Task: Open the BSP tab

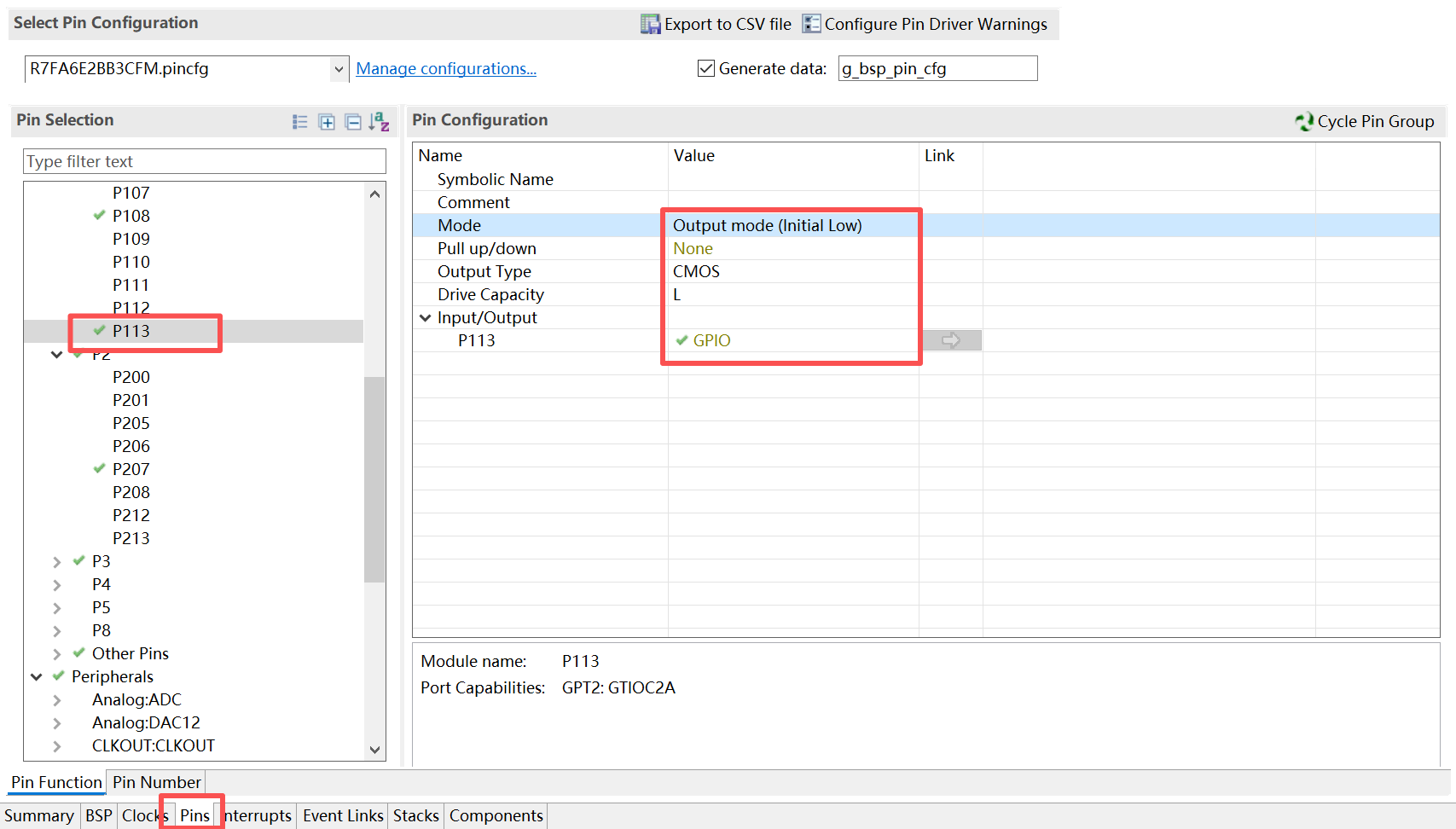Action: pyautogui.click(x=99, y=815)
